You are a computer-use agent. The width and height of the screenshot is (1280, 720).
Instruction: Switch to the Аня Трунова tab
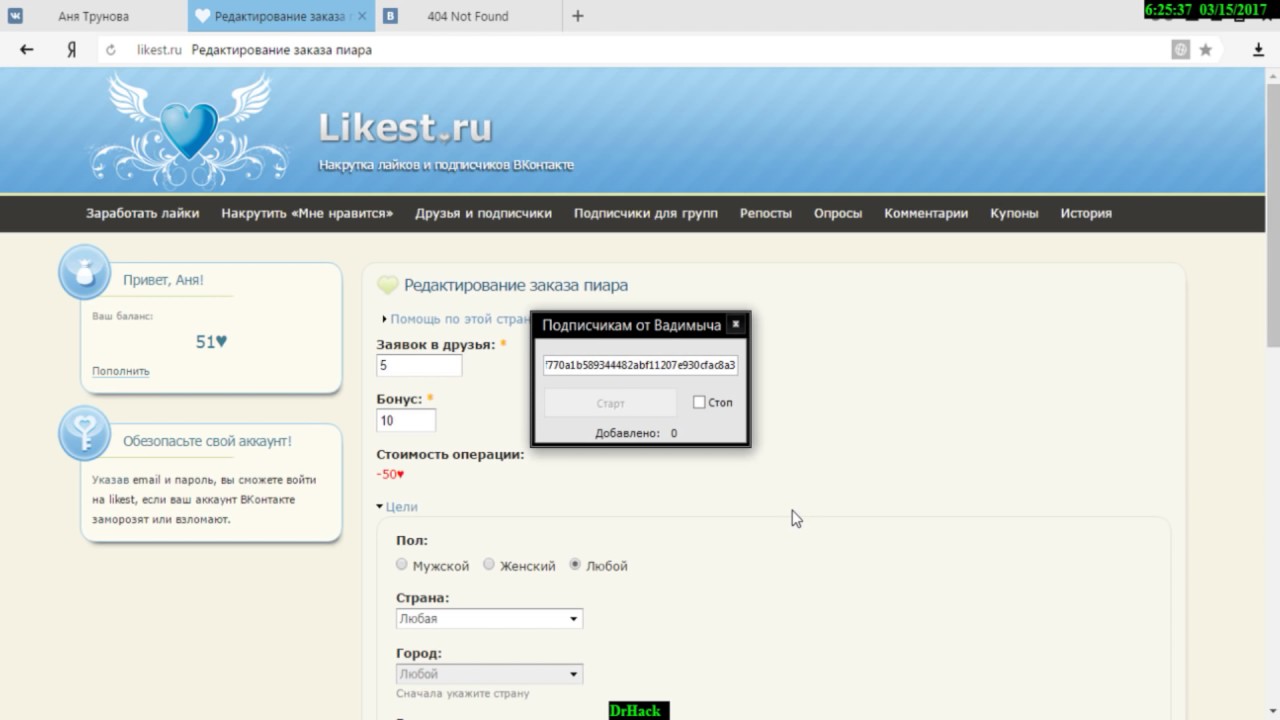93,16
